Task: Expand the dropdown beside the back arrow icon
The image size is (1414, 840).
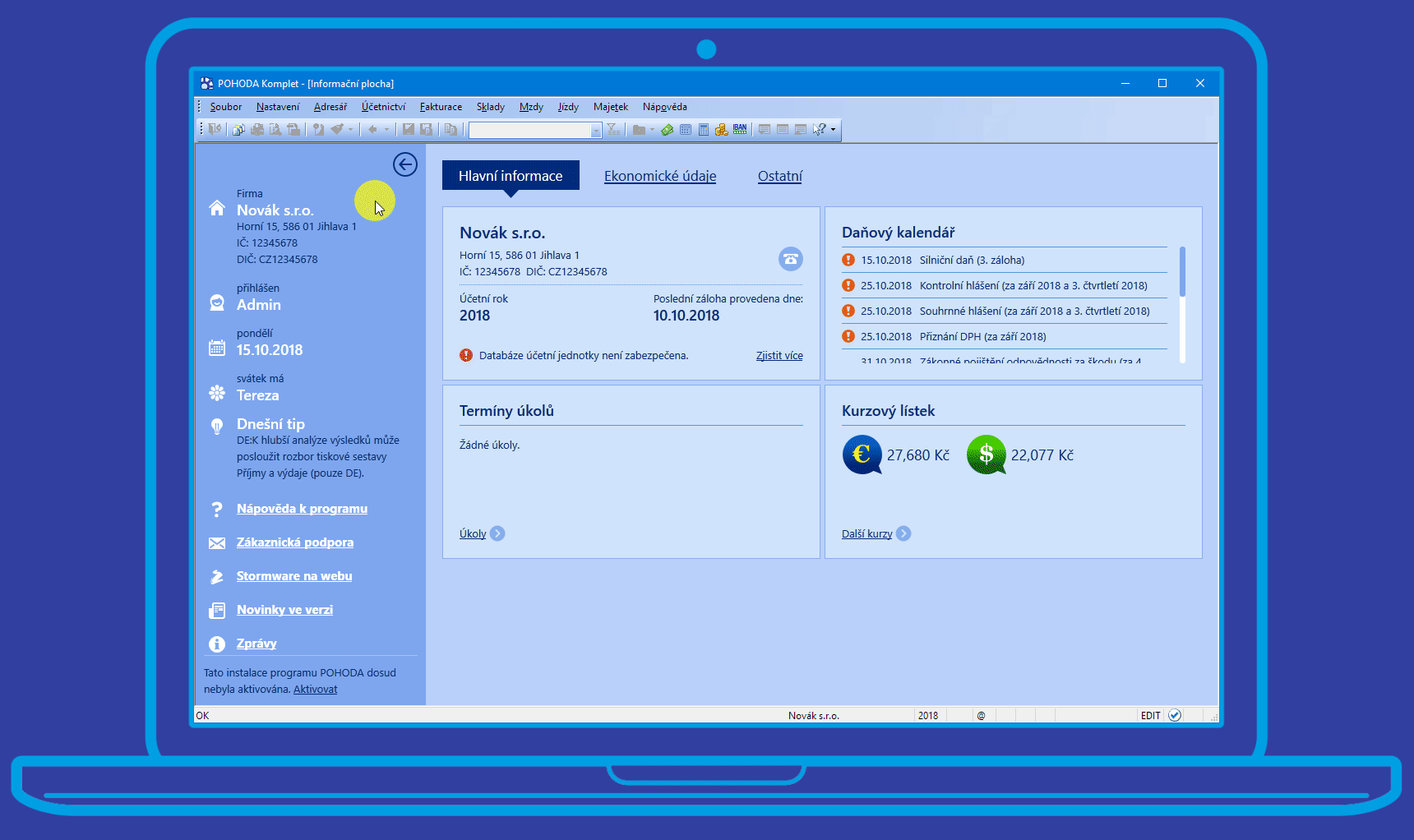Action: 386,129
